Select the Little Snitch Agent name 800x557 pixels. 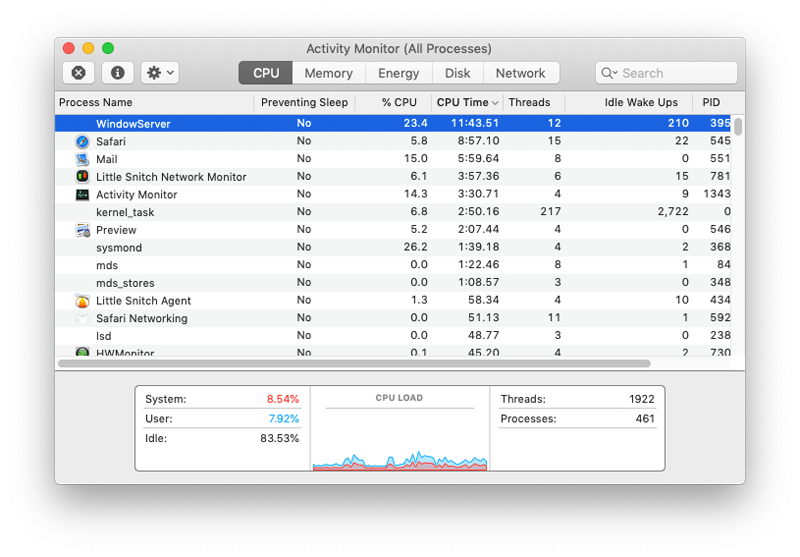pos(143,300)
